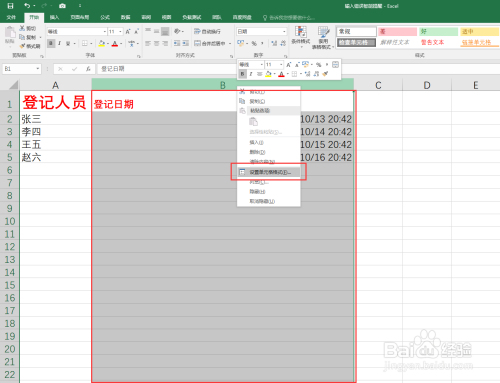Apply the 警告文本 (Warning Text) cell style
Screen dimensions: 500x383
pyautogui.click(x=432, y=42)
